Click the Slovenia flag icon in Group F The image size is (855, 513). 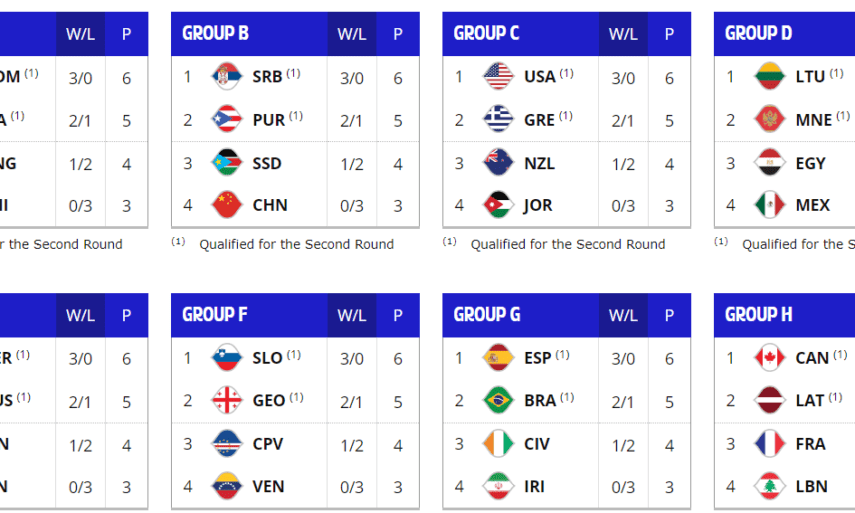point(227,358)
